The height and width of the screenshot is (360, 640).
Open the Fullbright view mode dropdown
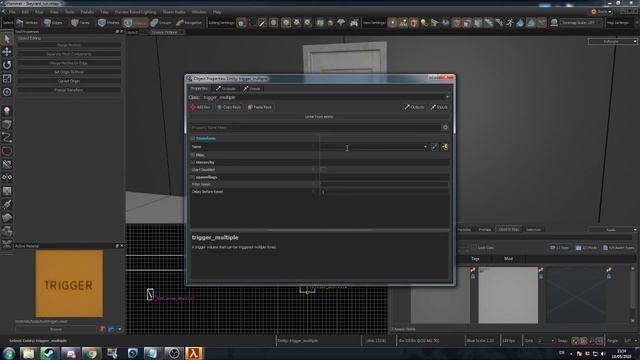[x=613, y=41]
